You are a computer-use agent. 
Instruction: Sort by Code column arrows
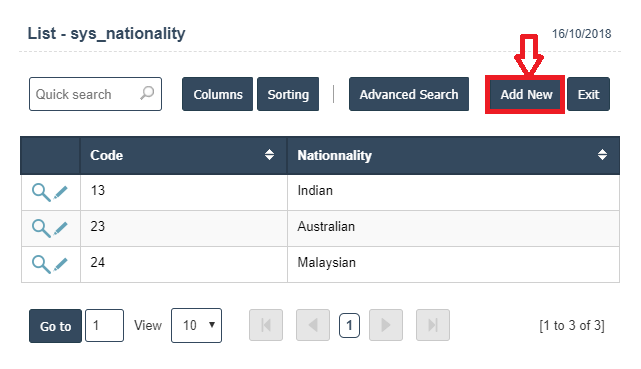269,155
